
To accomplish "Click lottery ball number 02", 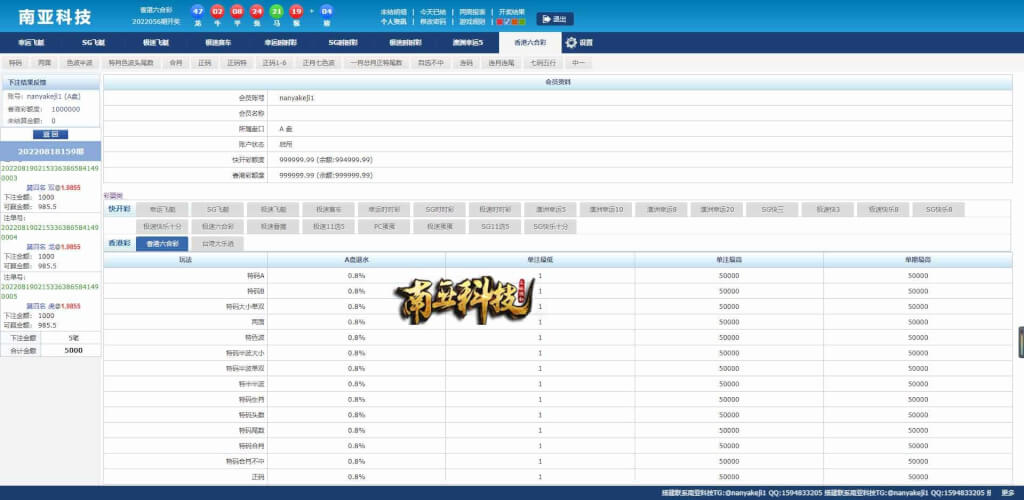I will (217, 11).
